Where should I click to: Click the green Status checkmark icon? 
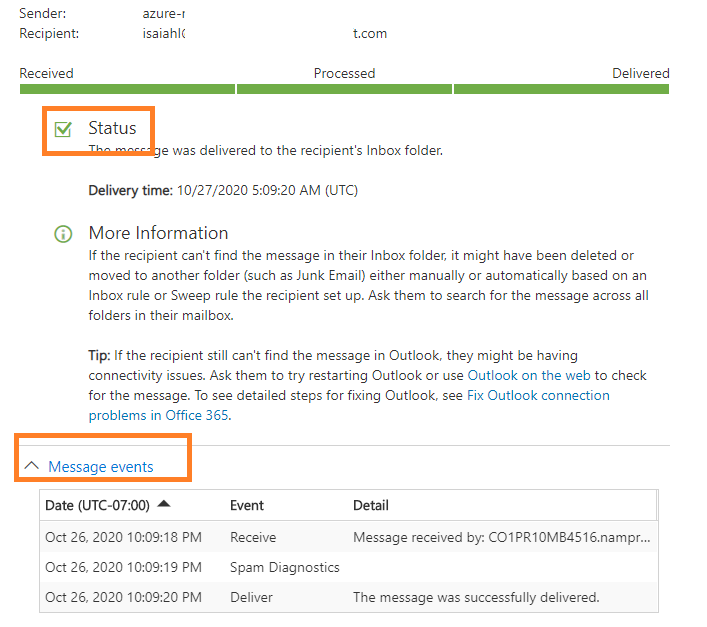pos(63,129)
